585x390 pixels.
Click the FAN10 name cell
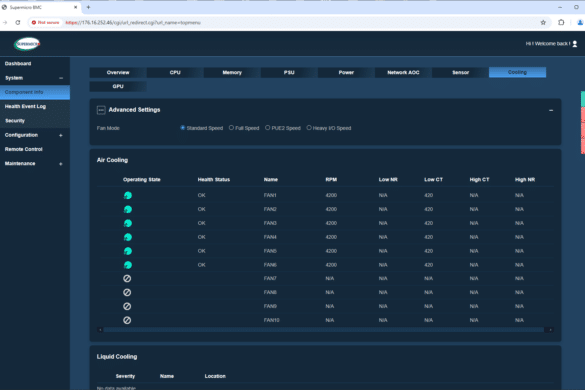click(x=271, y=320)
